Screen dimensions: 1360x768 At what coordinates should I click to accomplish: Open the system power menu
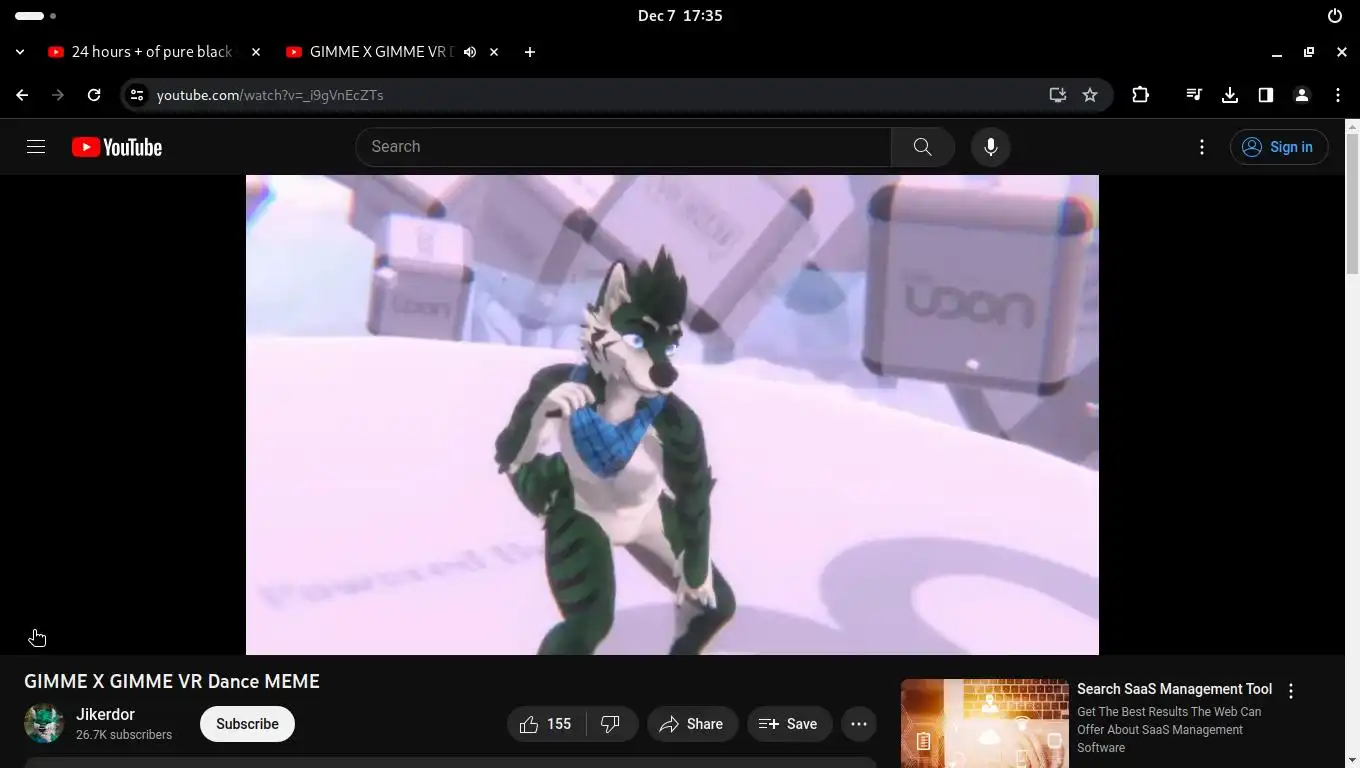pos(1335,16)
